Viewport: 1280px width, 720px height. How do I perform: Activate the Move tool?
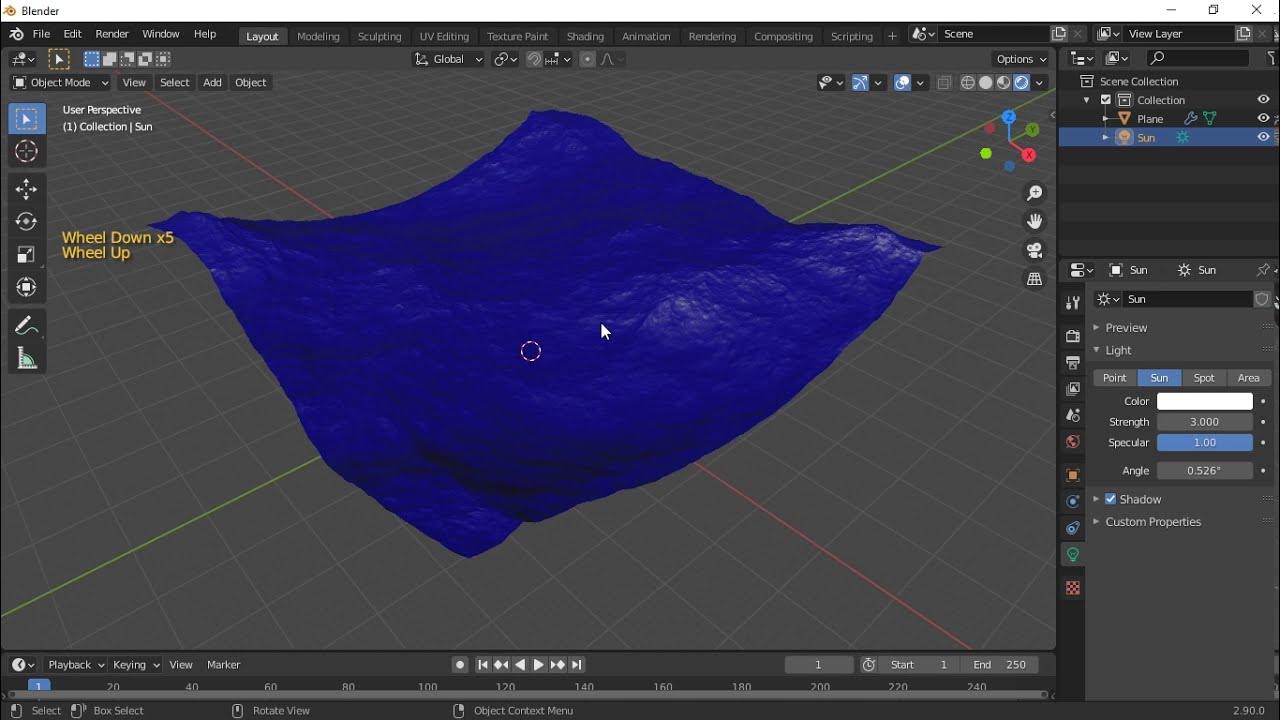(x=27, y=189)
